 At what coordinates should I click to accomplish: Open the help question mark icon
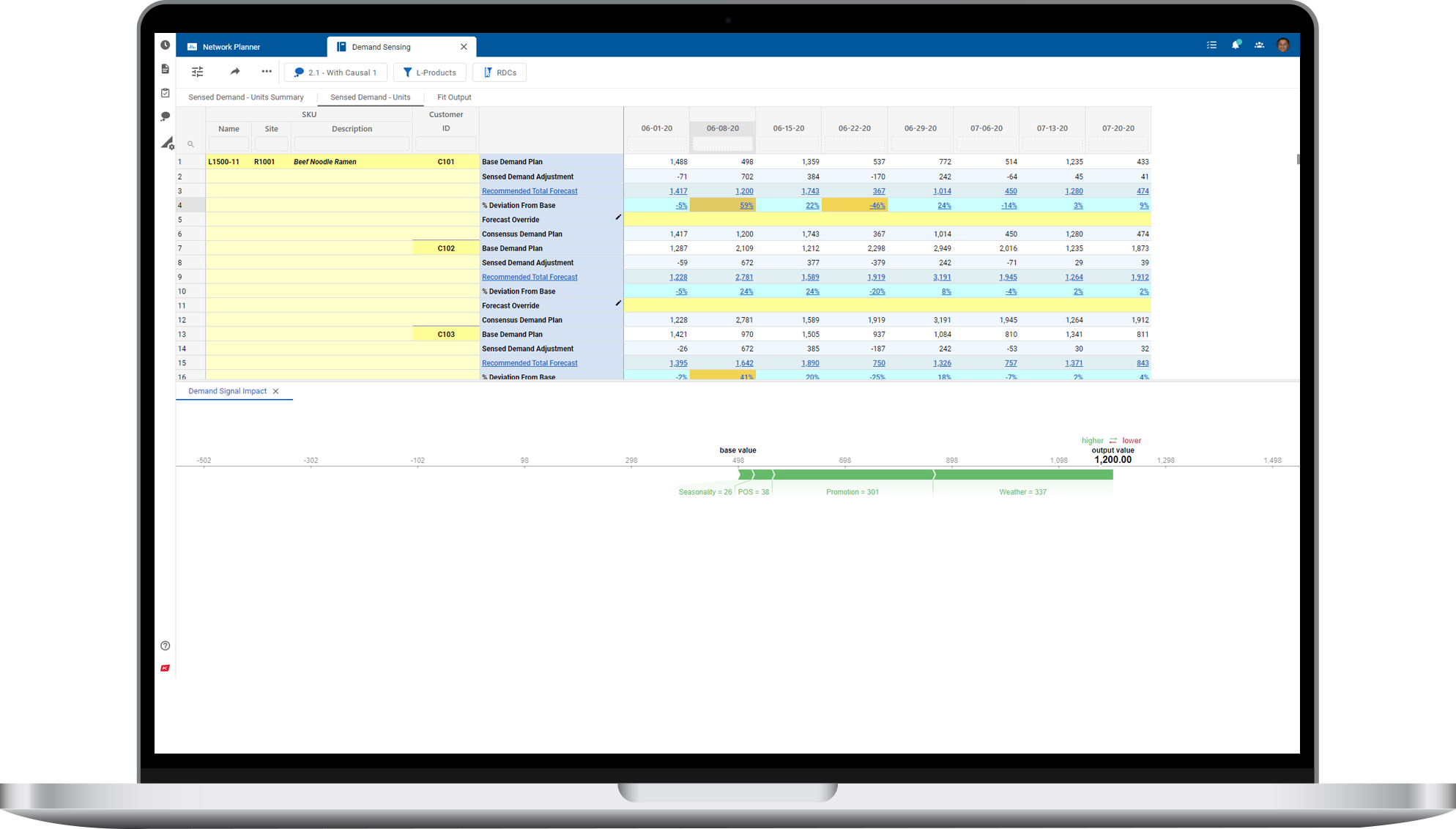coord(166,646)
